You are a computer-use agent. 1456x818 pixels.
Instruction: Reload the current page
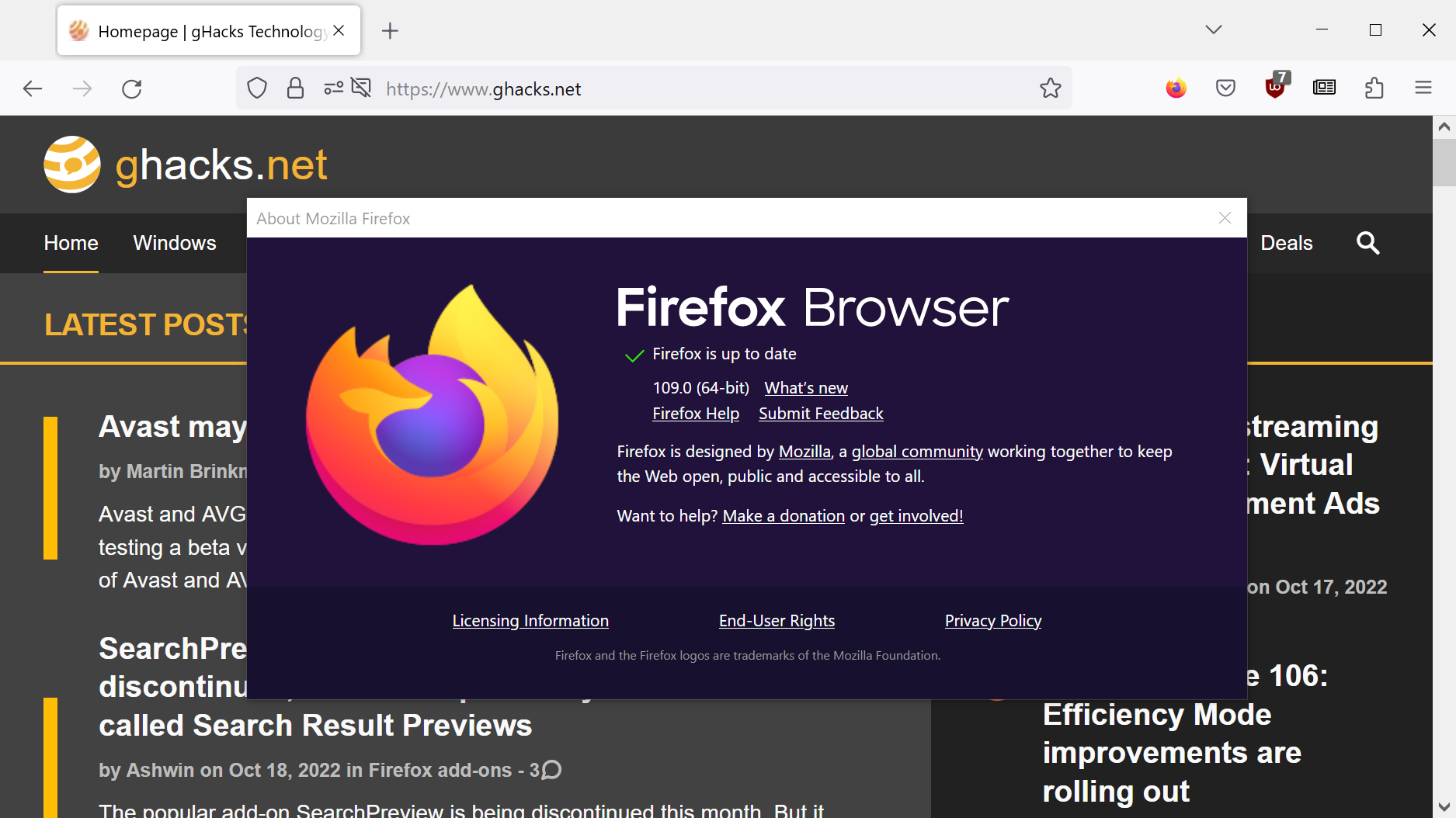click(132, 88)
